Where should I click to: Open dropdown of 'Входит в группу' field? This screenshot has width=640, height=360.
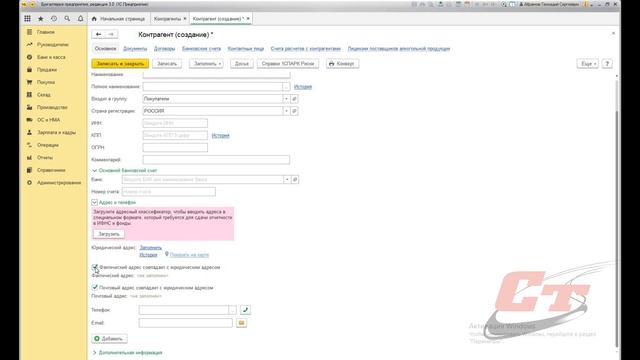(287, 99)
